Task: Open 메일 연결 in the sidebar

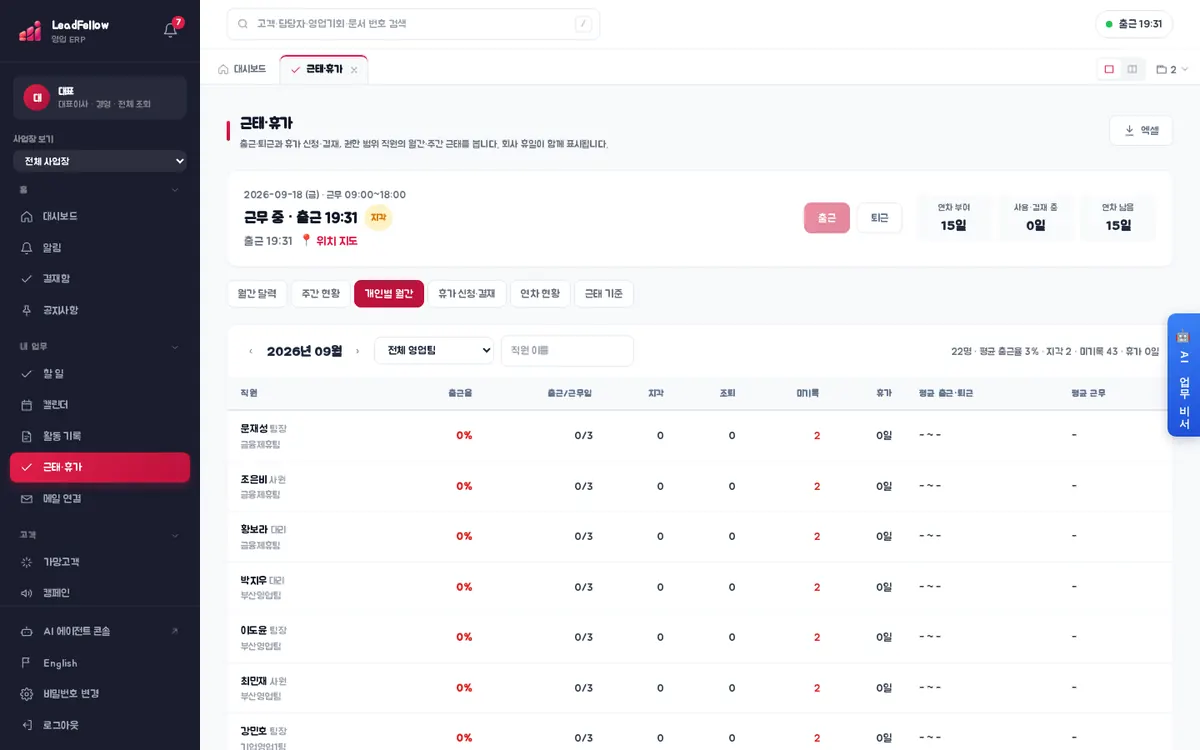Action: [100, 498]
